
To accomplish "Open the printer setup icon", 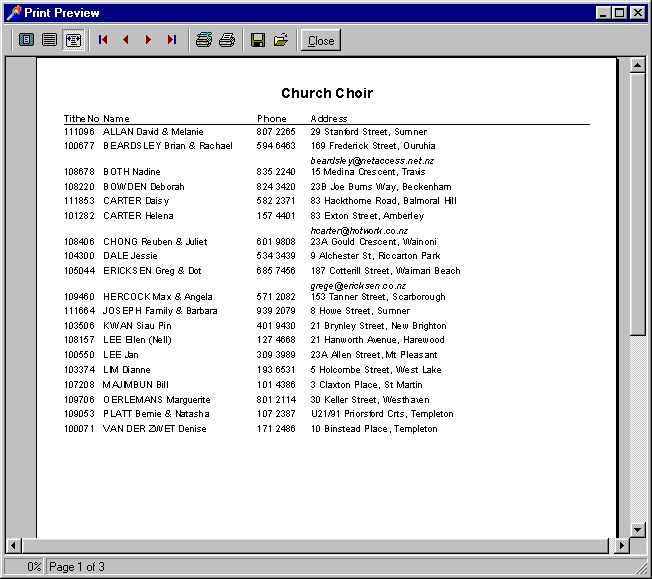I will click(204, 40).
